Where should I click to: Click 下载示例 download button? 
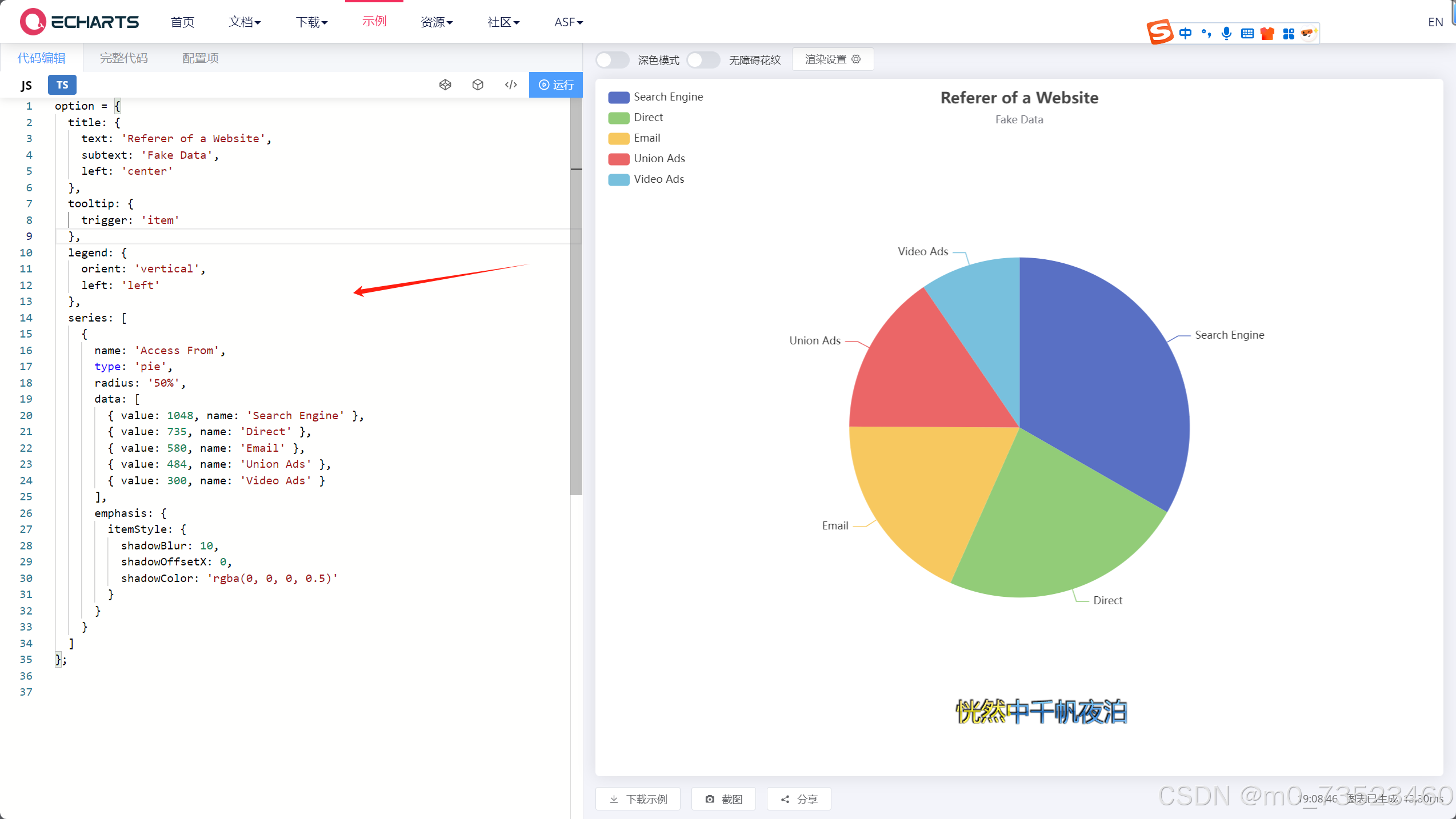pos(638,798)
